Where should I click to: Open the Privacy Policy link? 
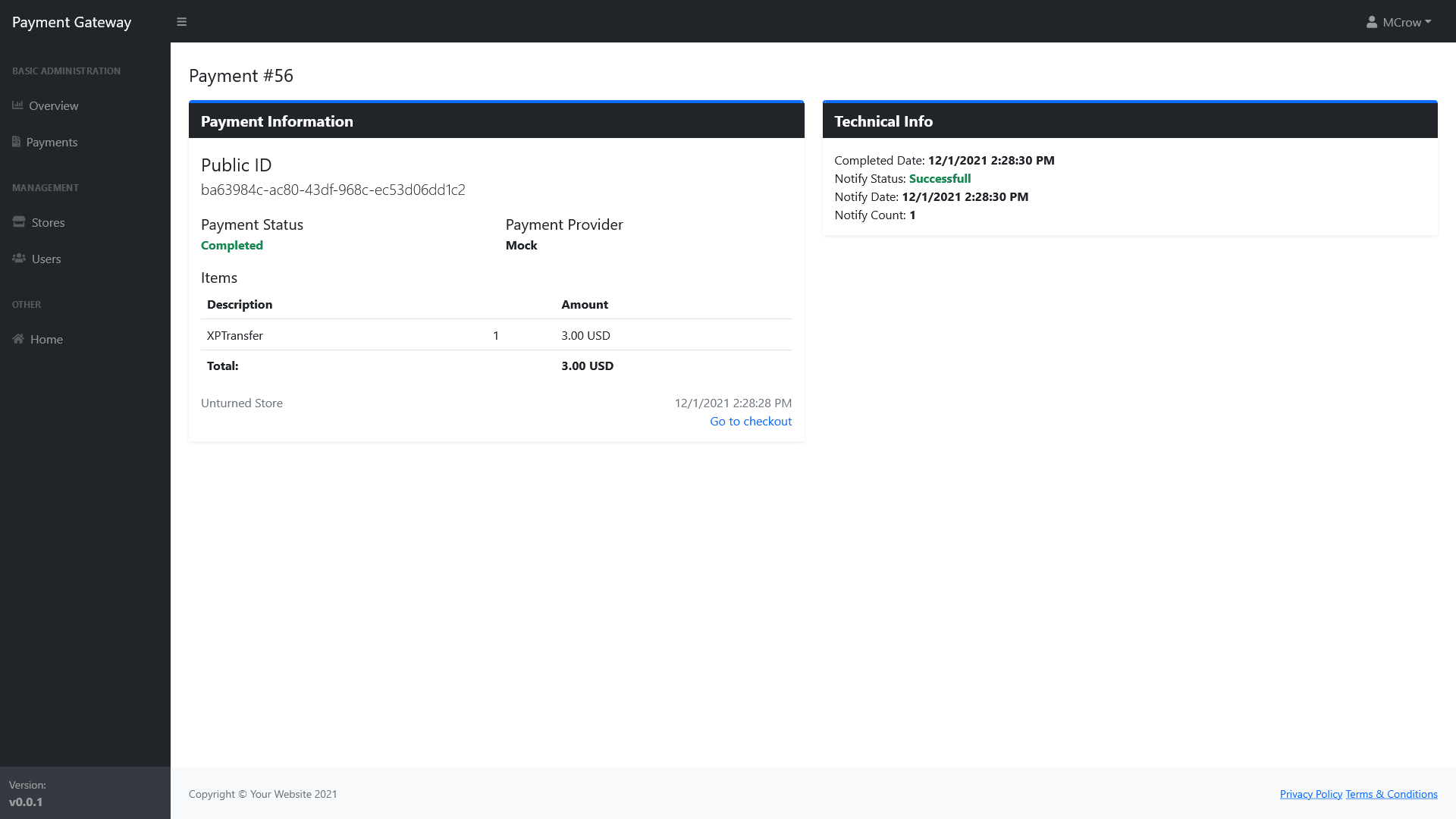(x=1311, y=794)
